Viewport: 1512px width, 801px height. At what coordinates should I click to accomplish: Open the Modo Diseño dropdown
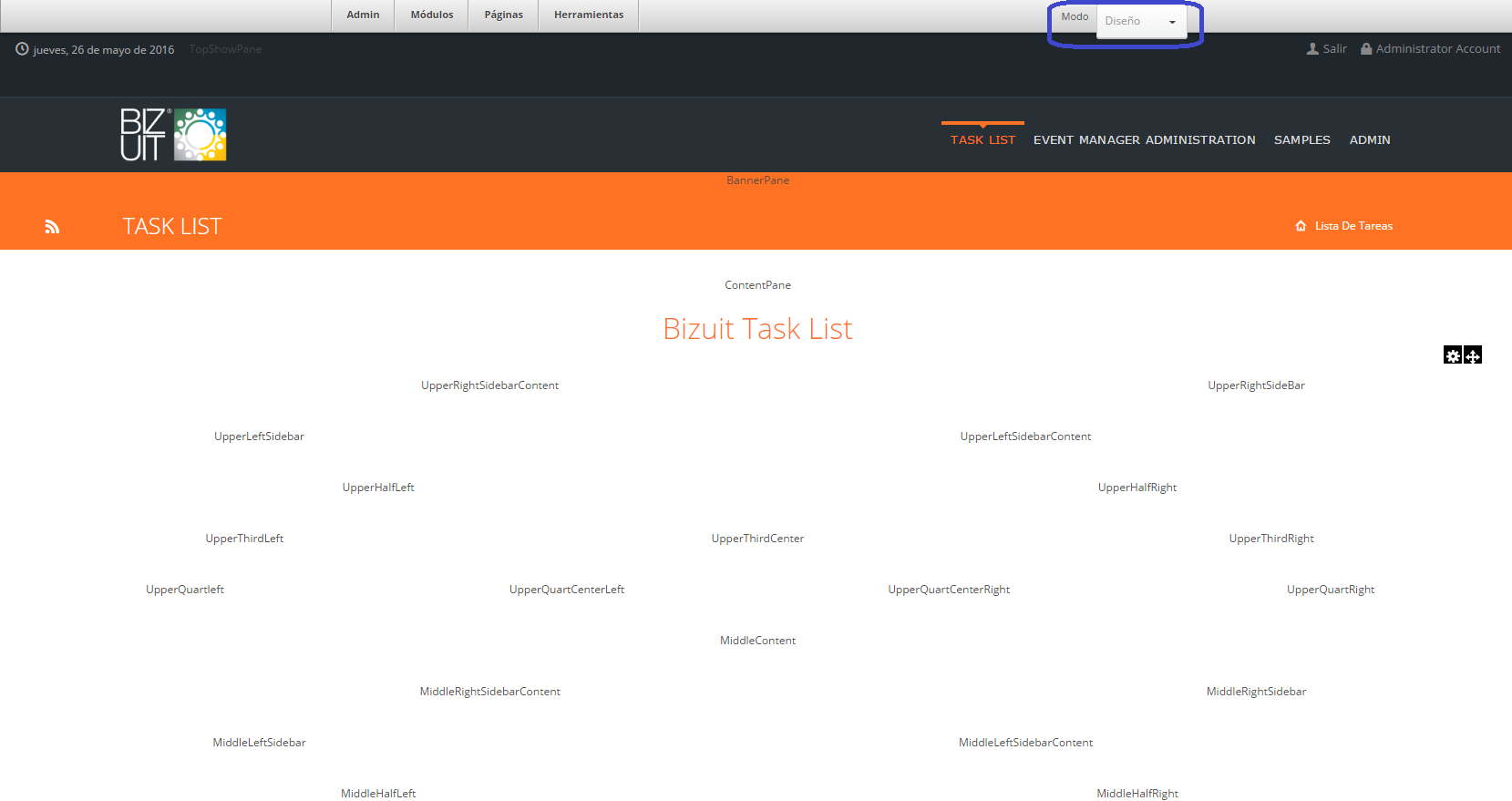click(x=1141, y=21)
